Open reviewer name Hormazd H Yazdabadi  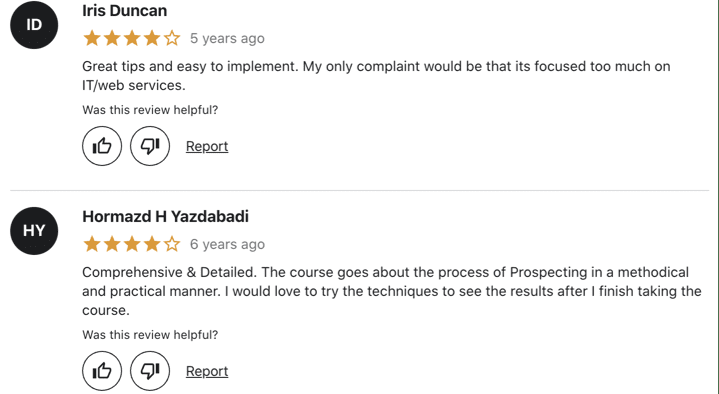(166, 216)
